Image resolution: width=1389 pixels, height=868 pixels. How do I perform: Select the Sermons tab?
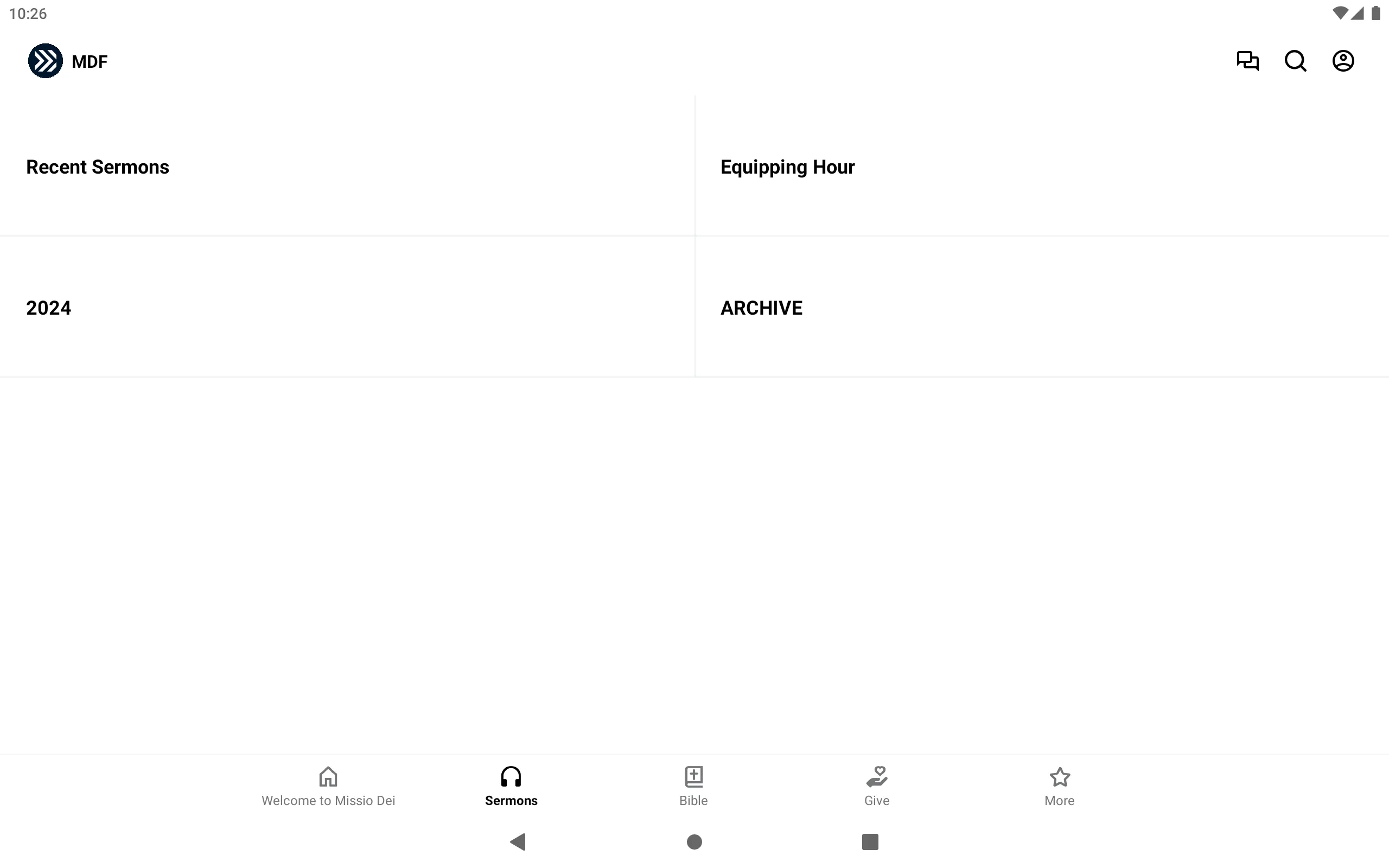tap(511, 786)
